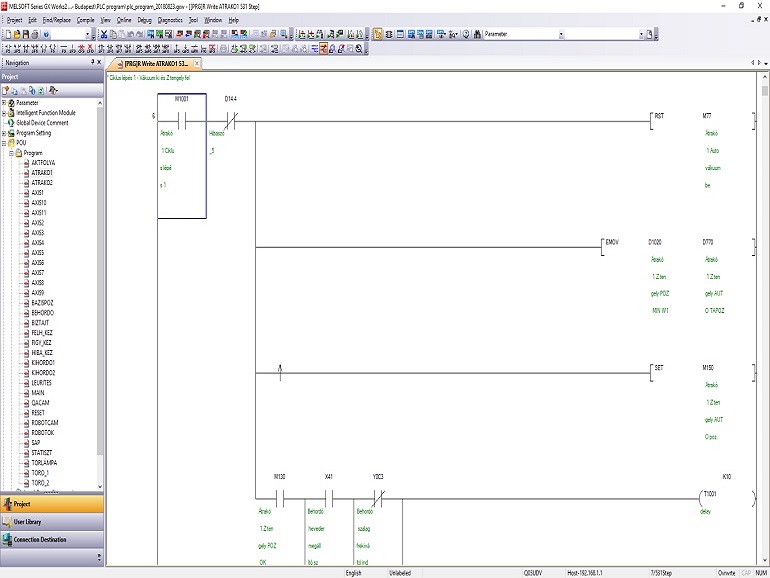The height and width of the screenshot is (578, 770).
Task: Expand Intelligent Function Module node
Action: pyautogui.click(x=4, y=113)
